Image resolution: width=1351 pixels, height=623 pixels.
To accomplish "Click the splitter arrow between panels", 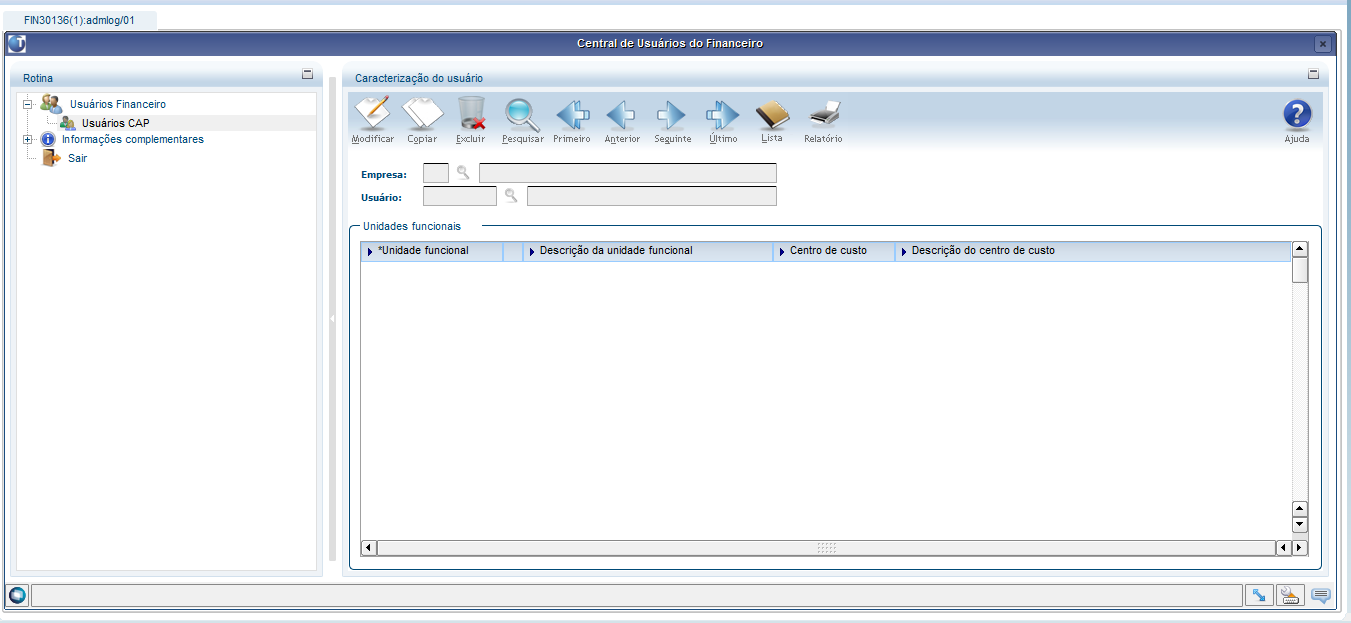I will pos(332,318).
